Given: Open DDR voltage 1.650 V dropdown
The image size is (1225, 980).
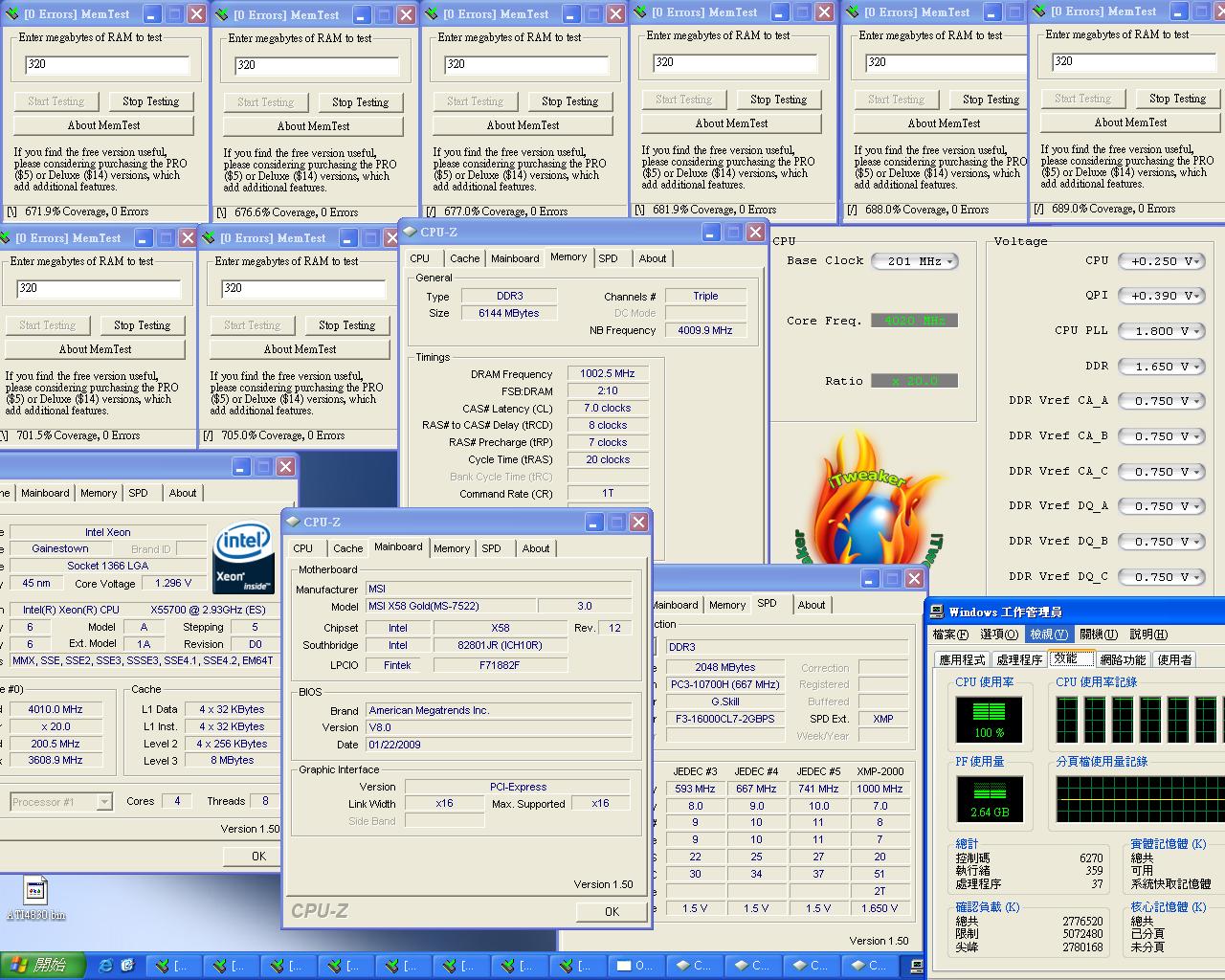Looking at the screenshot, I should pos(1161,367).
